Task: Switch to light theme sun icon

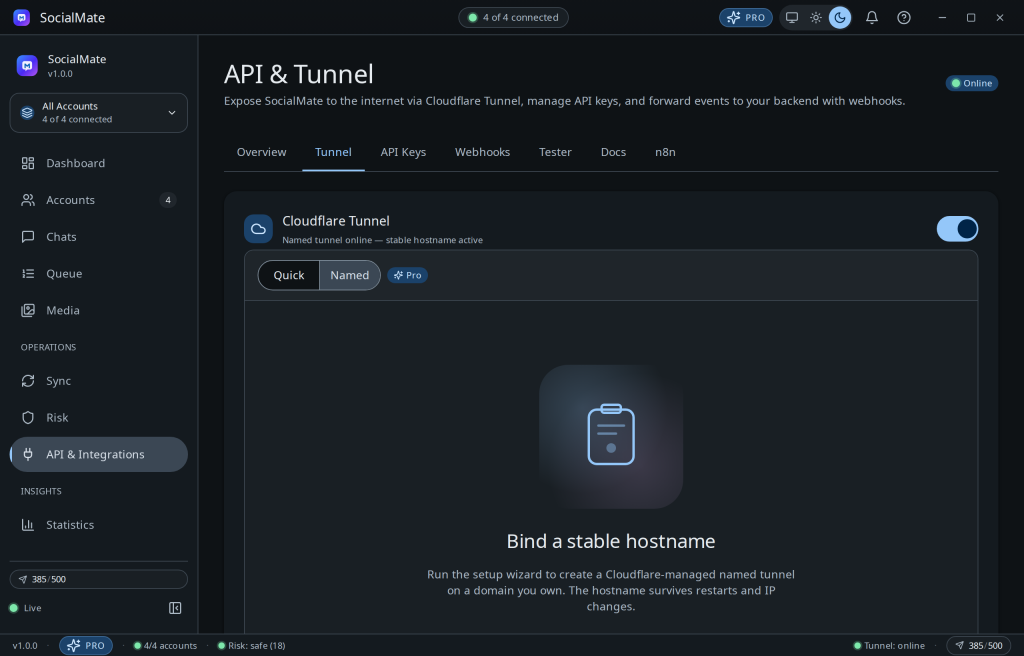Action: pos(816,18)
